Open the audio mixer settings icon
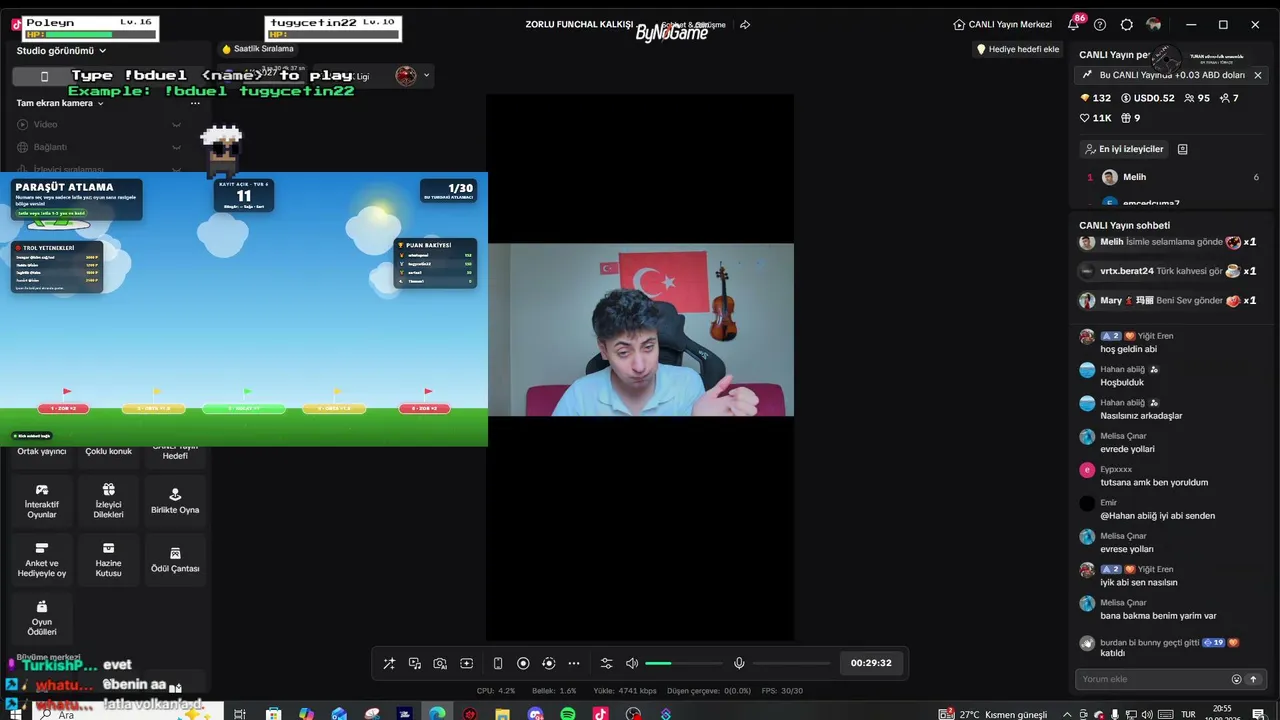The height and width of the screenshot is (720, 1280). 606,663
